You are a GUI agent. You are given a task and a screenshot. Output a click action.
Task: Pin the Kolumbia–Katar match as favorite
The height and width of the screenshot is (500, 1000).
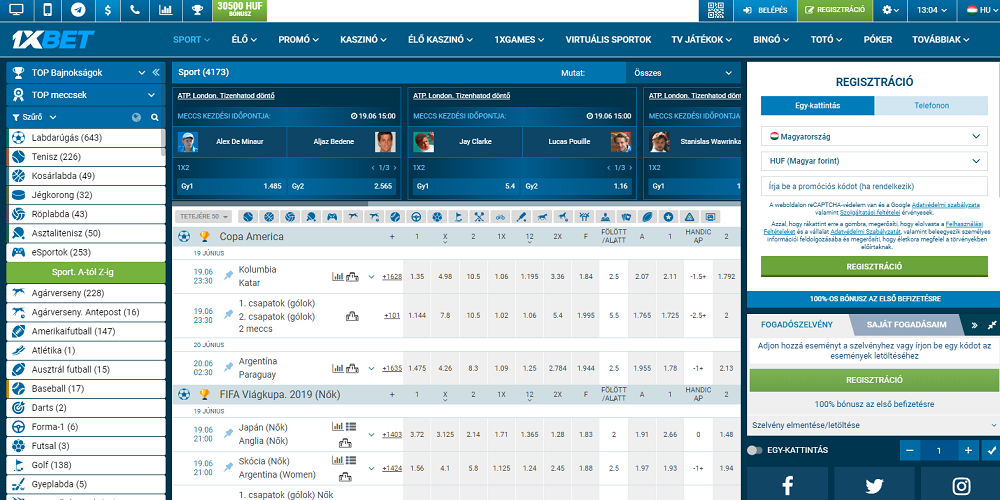[x=229, y=276]
